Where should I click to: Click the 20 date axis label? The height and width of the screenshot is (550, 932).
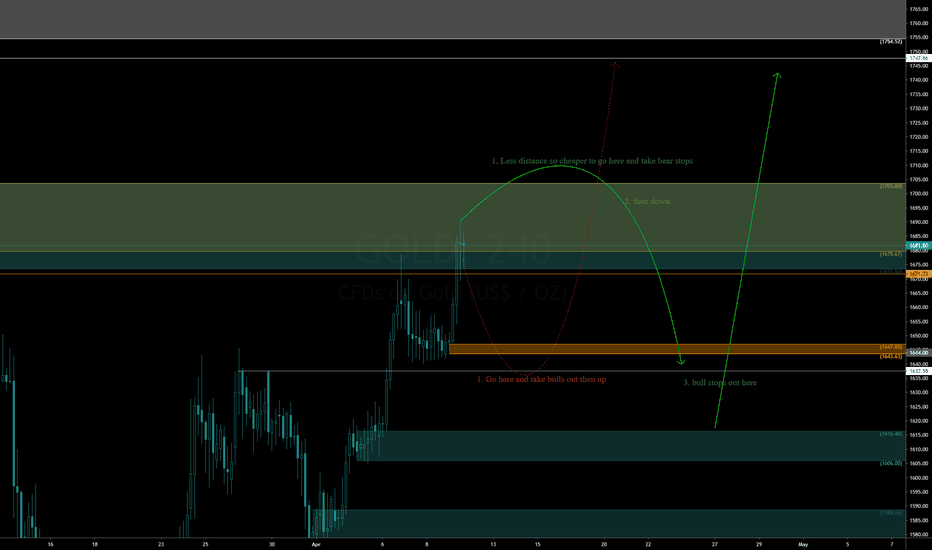(x=604, y=544)
